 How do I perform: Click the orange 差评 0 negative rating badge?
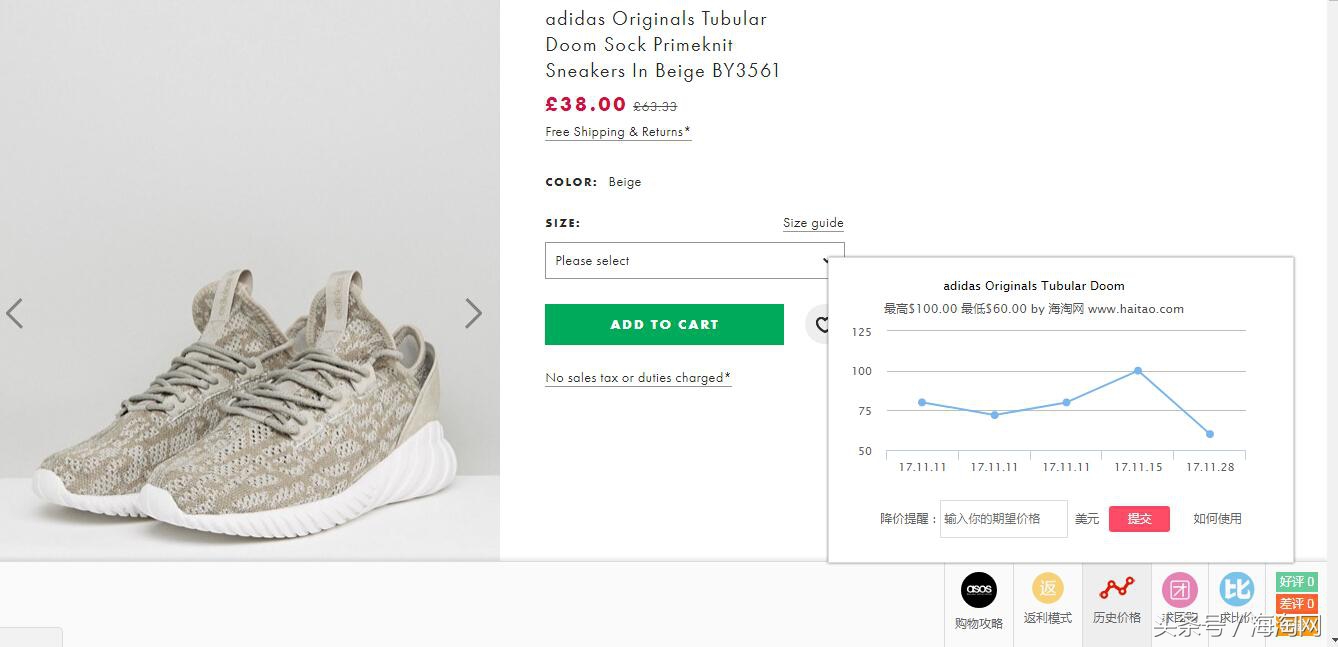point(1296,604)
